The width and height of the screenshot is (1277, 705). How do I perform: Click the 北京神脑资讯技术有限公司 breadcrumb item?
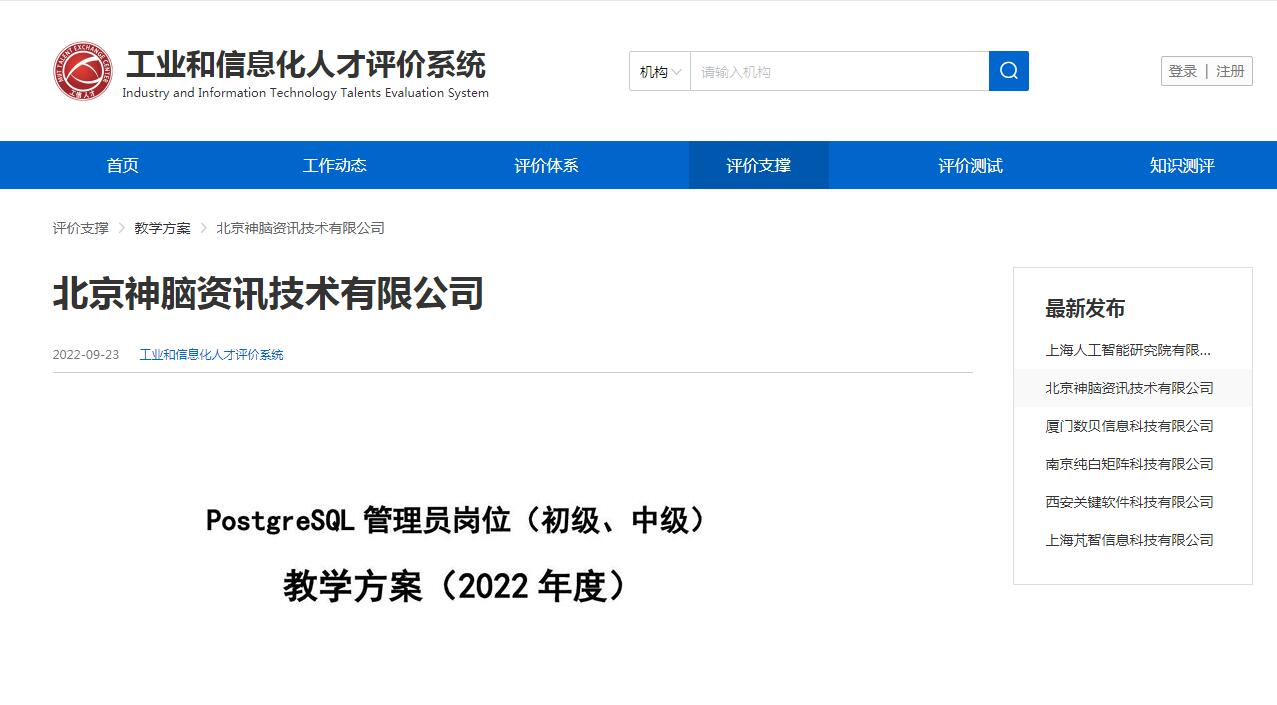(300, 228)
